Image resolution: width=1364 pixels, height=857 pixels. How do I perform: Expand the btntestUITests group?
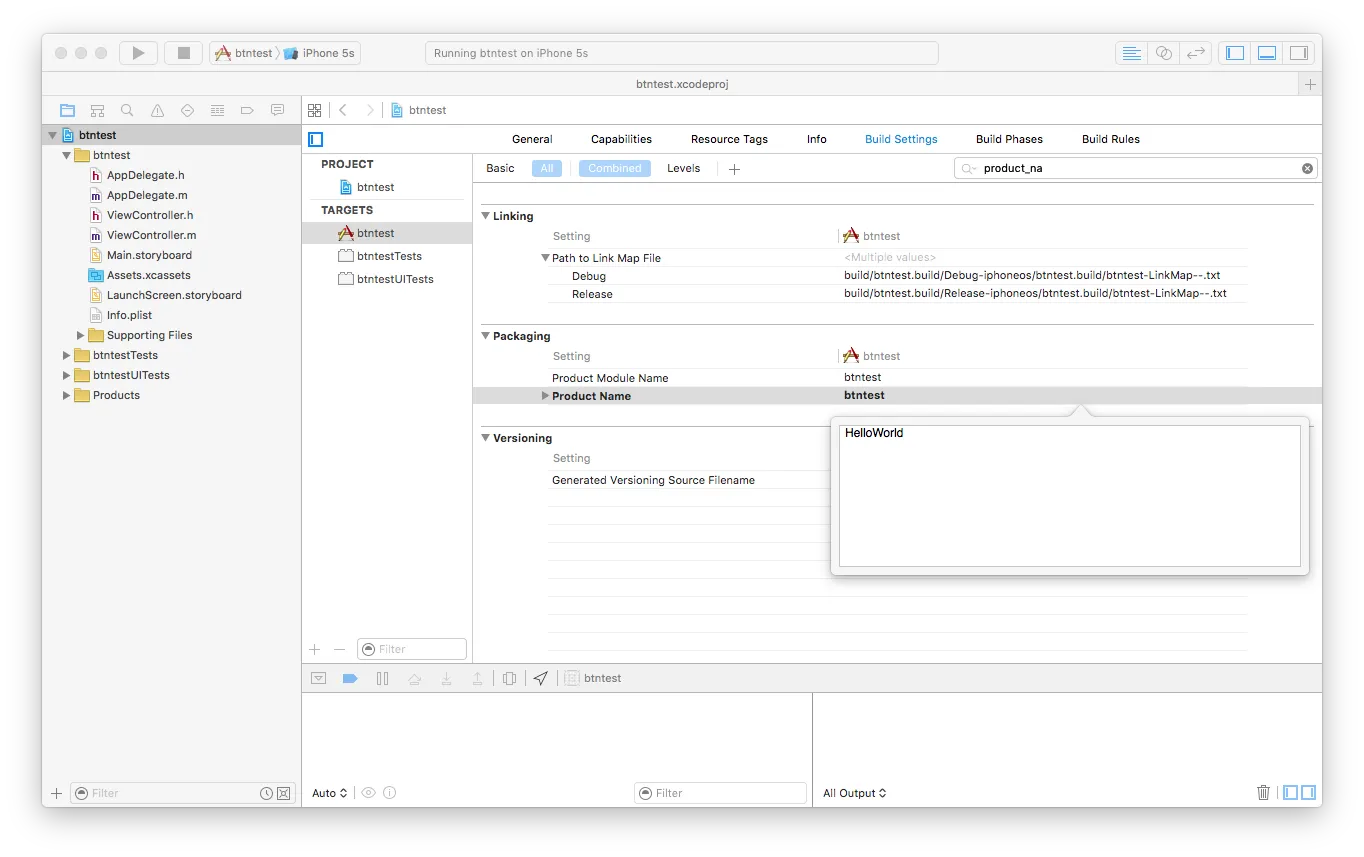pyautogui.click(x=67, y=375)
